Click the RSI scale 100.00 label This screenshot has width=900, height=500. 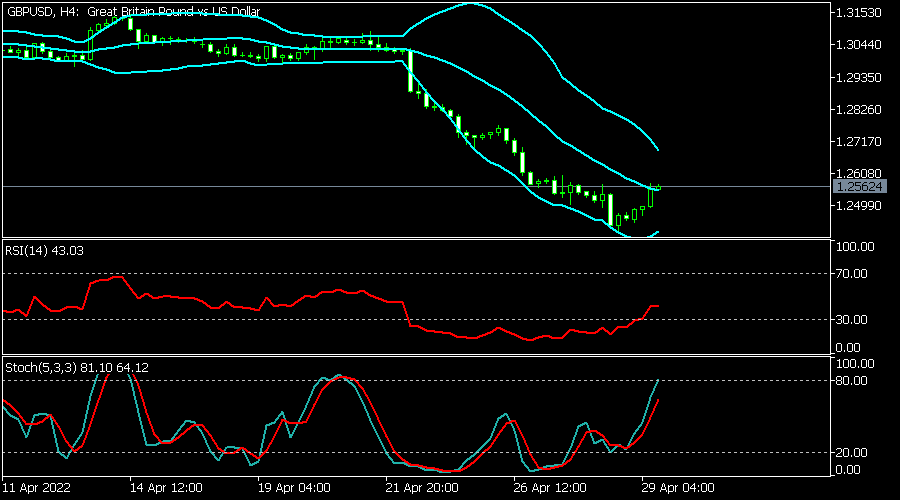855,247
